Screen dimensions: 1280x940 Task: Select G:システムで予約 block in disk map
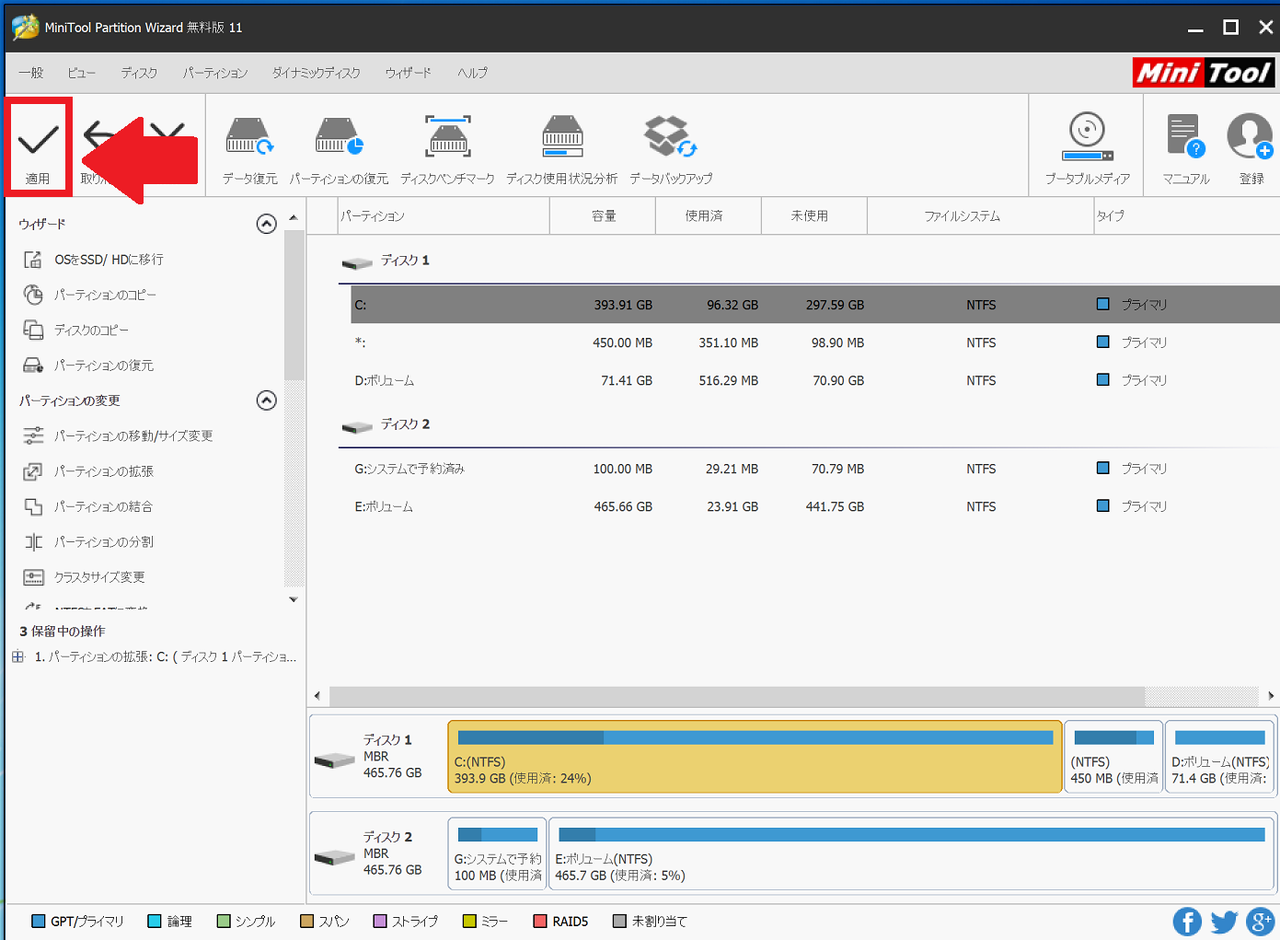point(497,854)
